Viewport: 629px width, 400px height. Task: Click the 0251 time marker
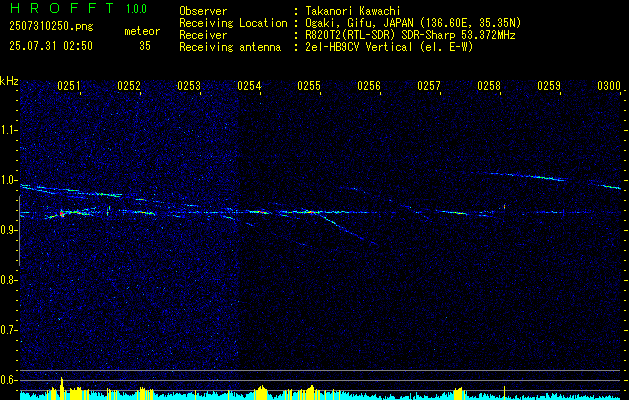point(69,86)
